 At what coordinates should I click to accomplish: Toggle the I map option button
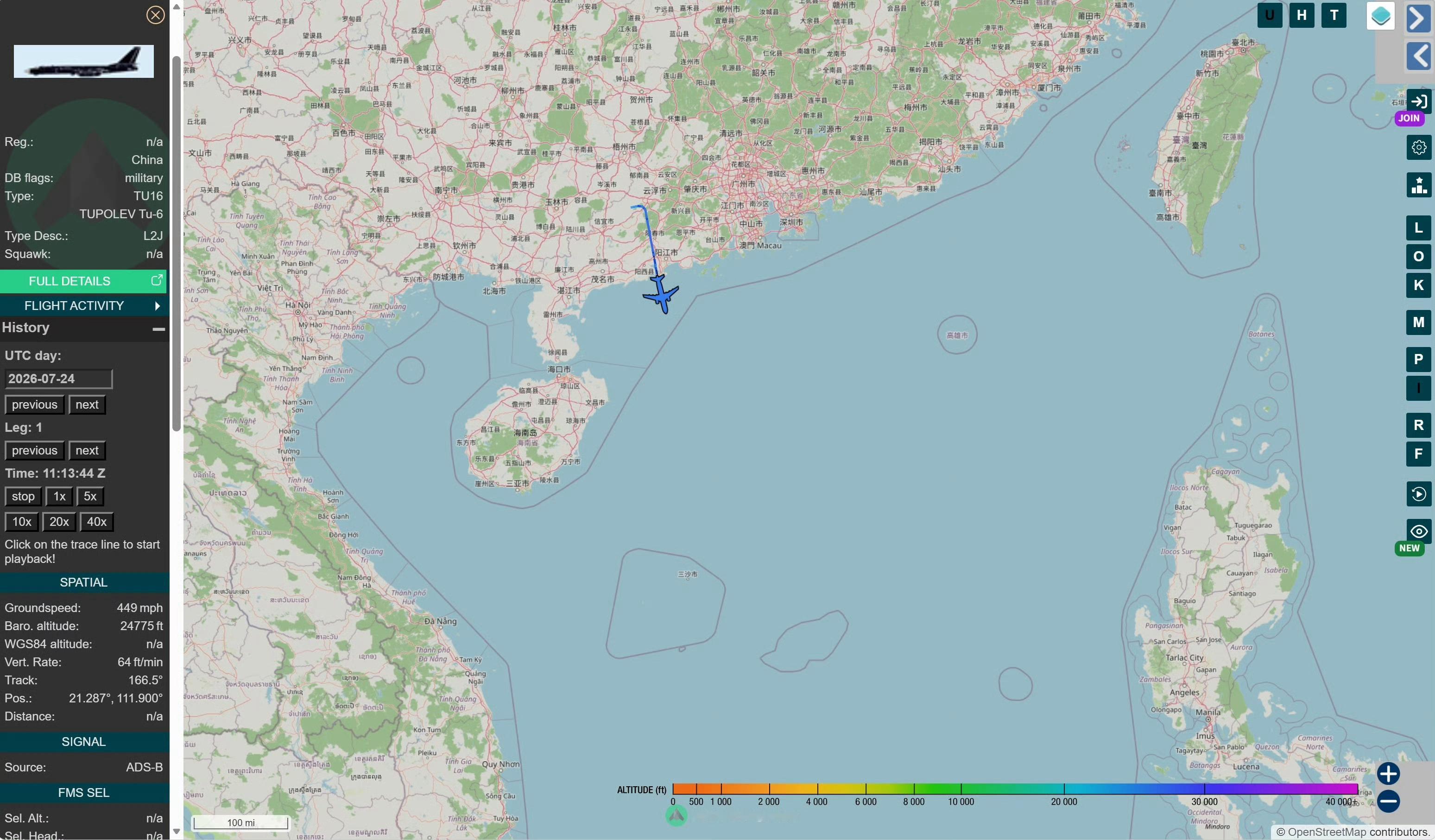pyautogui.click(x=1418, y=388)
